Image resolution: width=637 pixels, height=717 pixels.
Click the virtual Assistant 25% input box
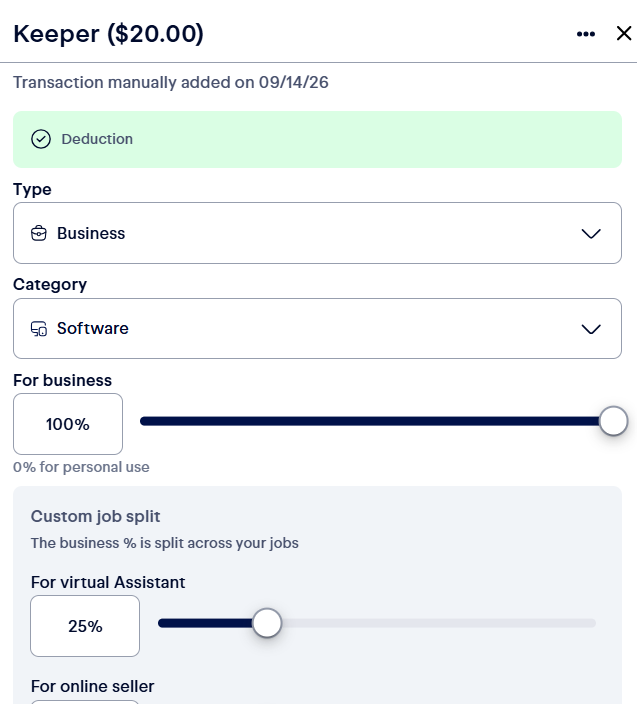(x=85, y=626)
